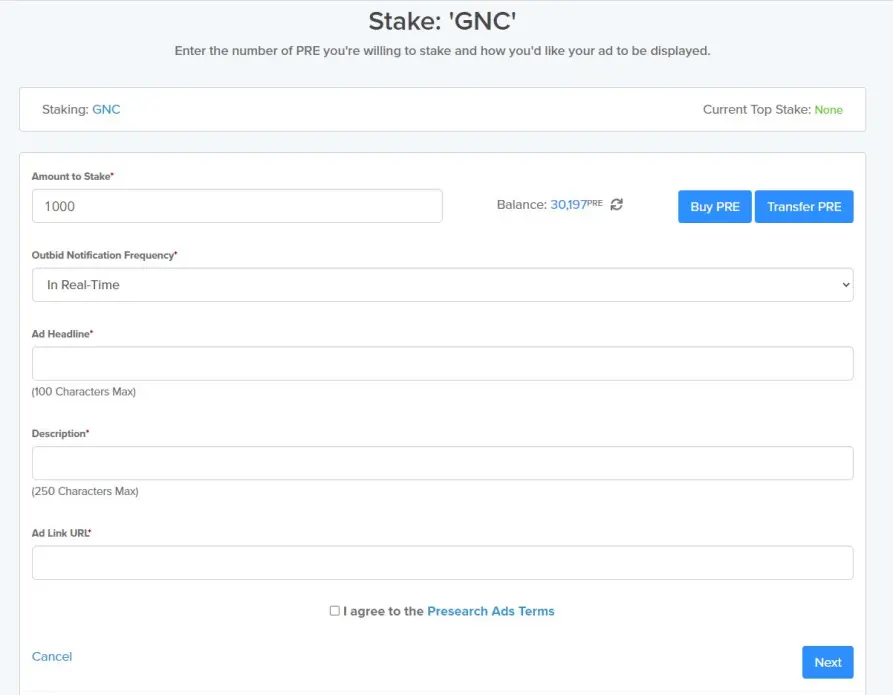The image size is (893, 695).
Task: Open the GNC staking keyword link
Action: coord(106,109)
